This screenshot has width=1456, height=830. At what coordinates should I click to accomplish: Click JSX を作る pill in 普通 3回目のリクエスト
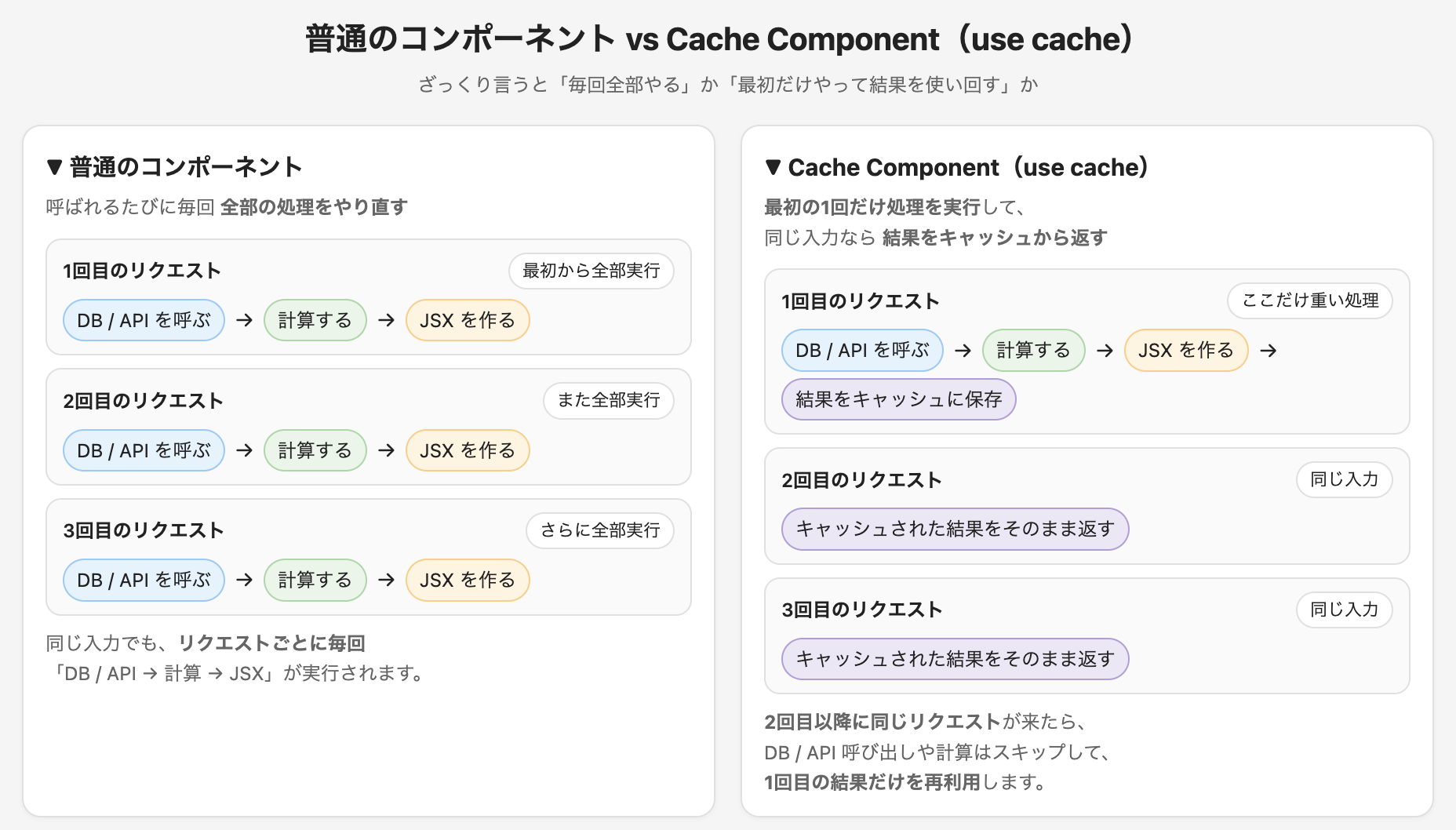coord(468,580)
